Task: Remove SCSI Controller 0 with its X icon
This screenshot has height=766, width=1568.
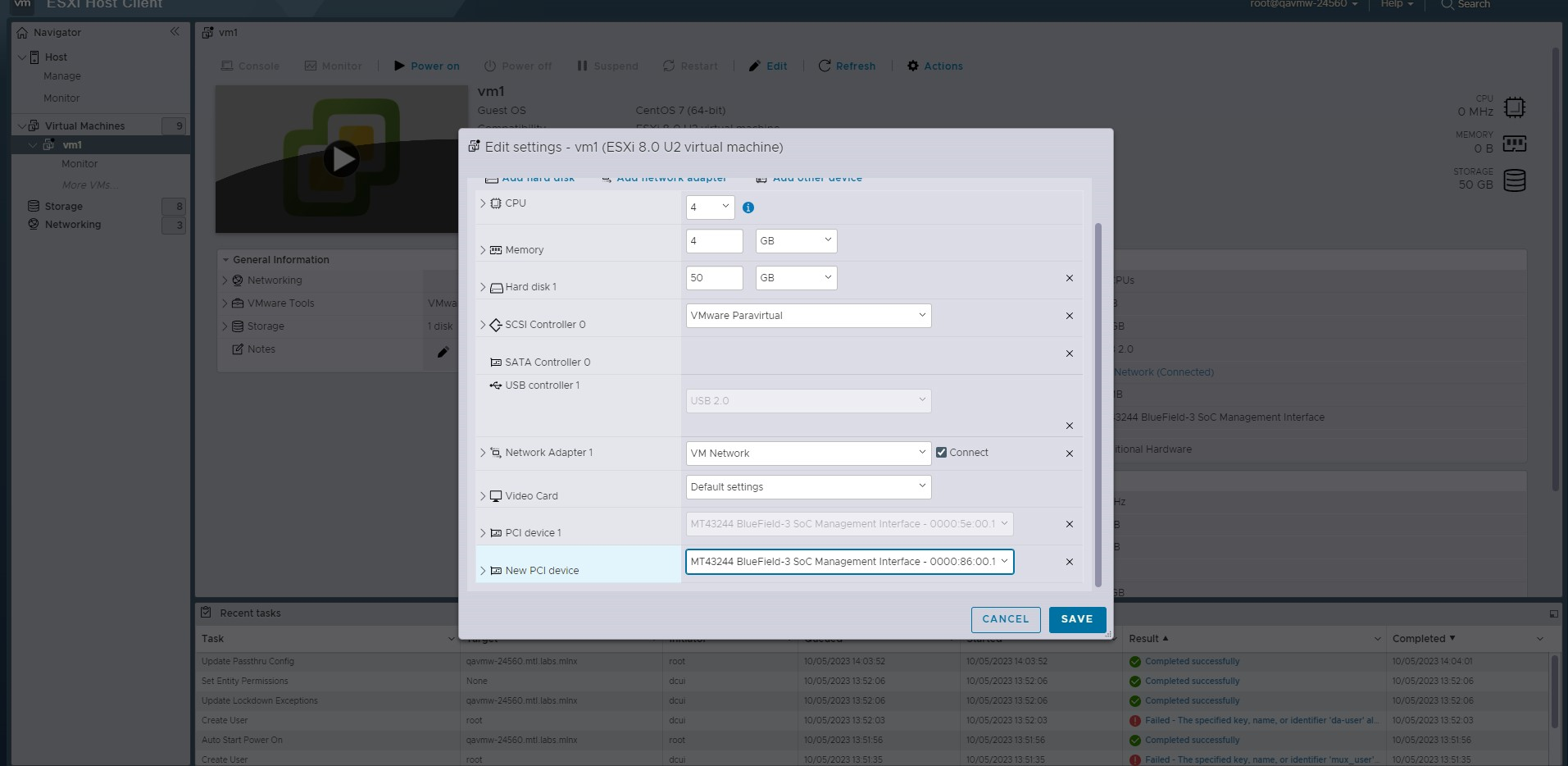Action: click(1069, 316)
